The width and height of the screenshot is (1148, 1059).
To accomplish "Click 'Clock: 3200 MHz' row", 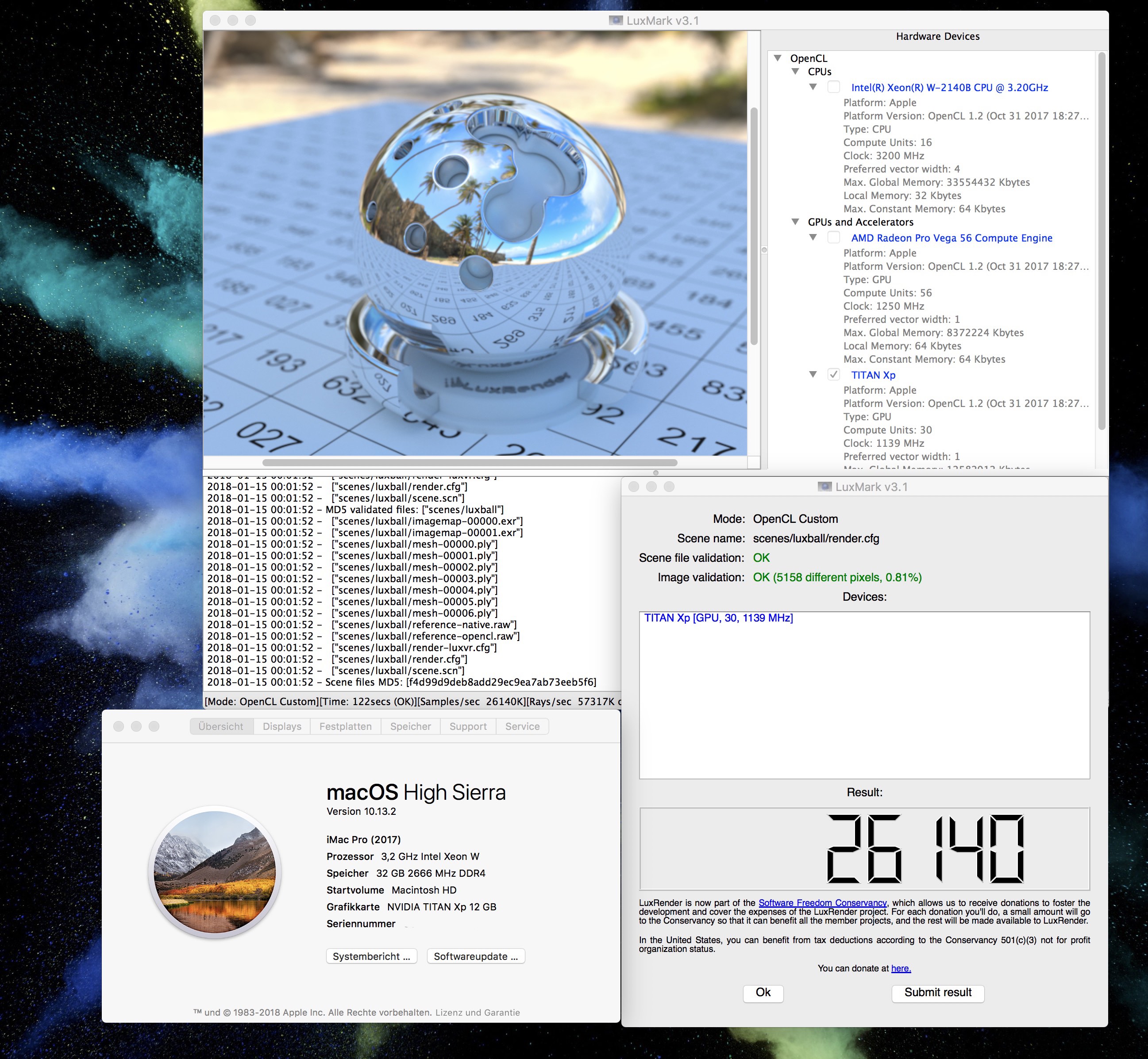I will pyautogui.click(x=884, y=156).
